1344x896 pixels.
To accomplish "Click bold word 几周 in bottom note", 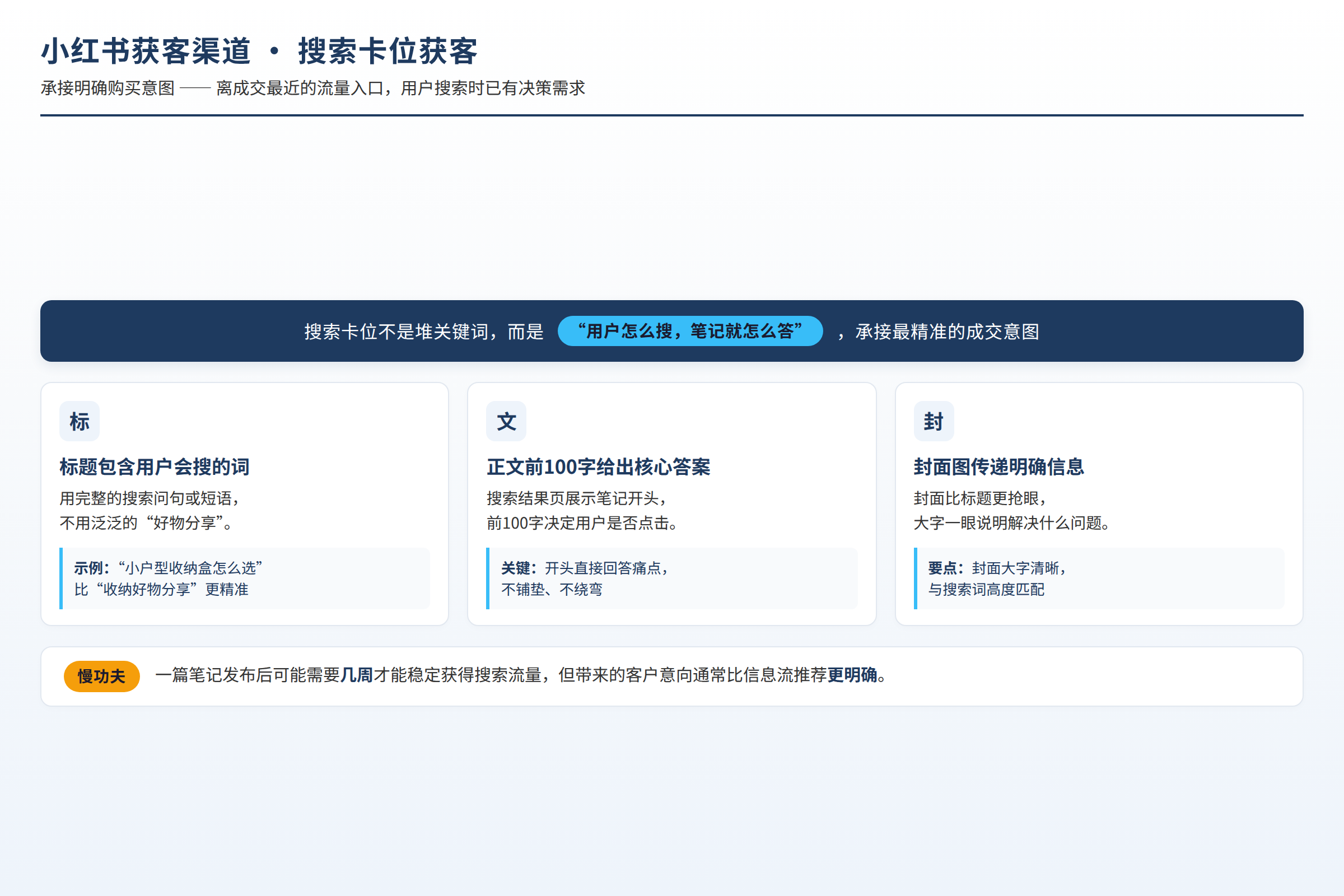I will [x=357, y=675].
